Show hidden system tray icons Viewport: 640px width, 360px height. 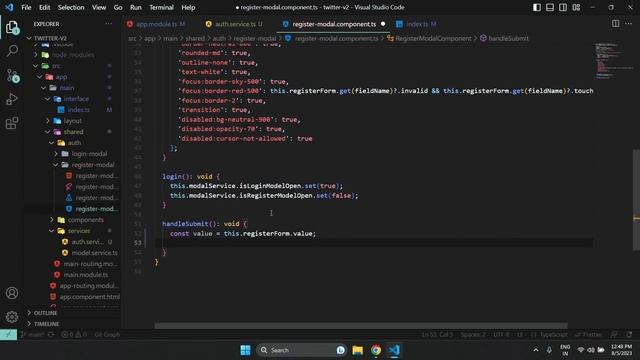pyautogui.click(x=536, y=350)
